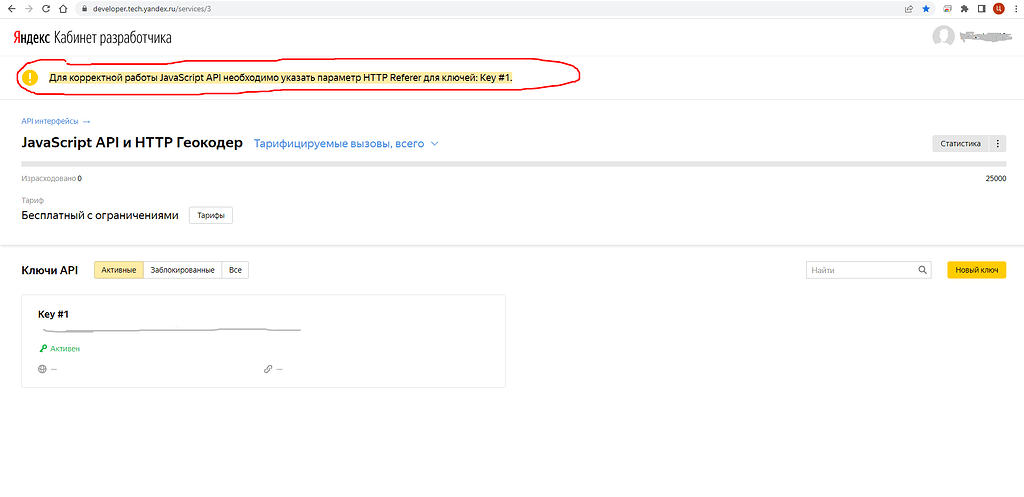Click the Тарифы button

[211, 216]
